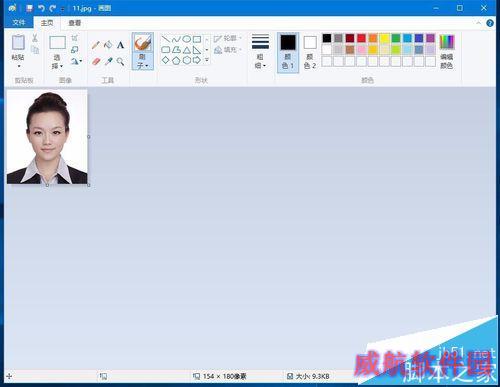
Task: Pick the Color picker eyedropper tool
Action: click(x=108, y=61)
